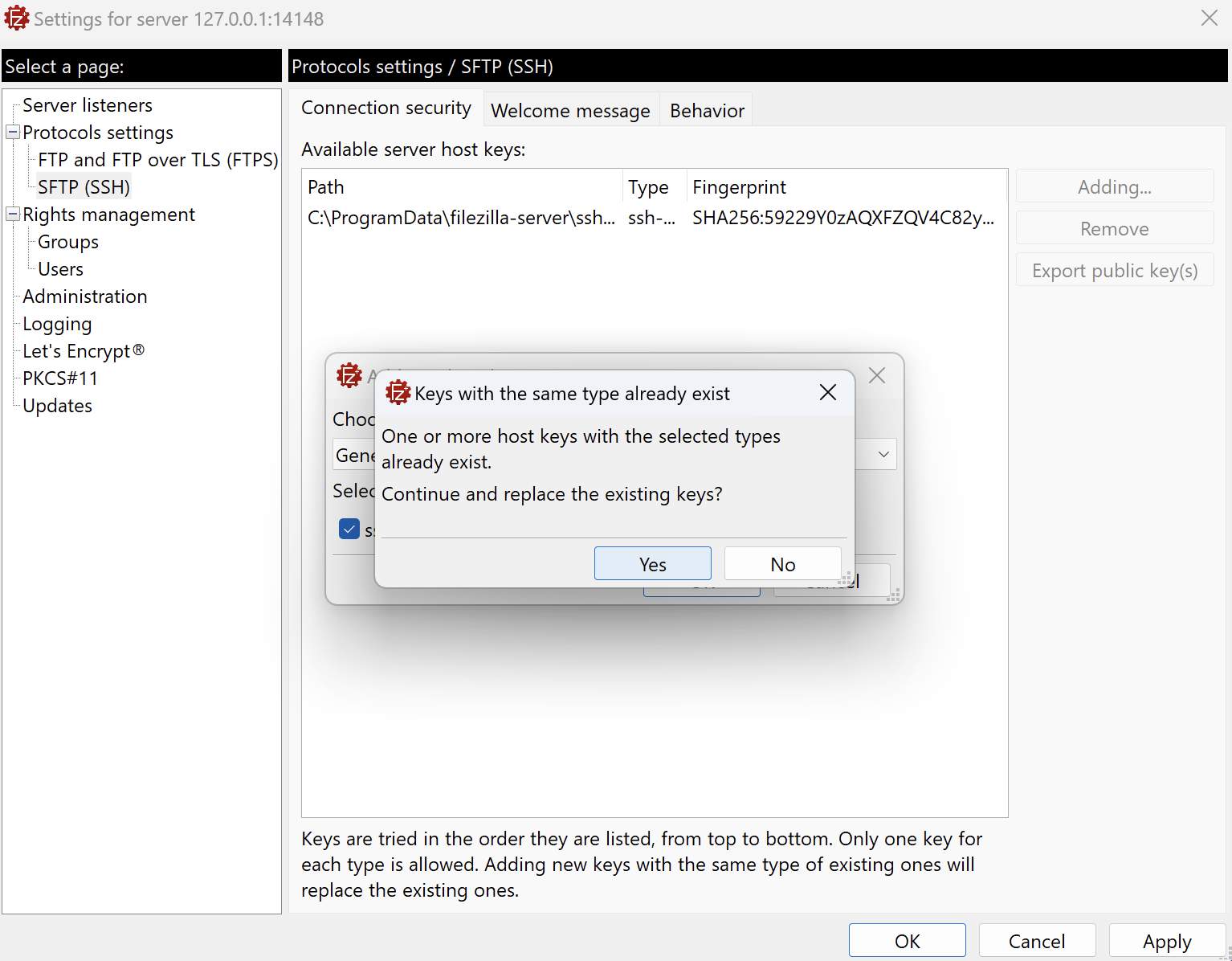Select the SFTP (SSH) page
1232x961 pixels.
pos(84,187)
